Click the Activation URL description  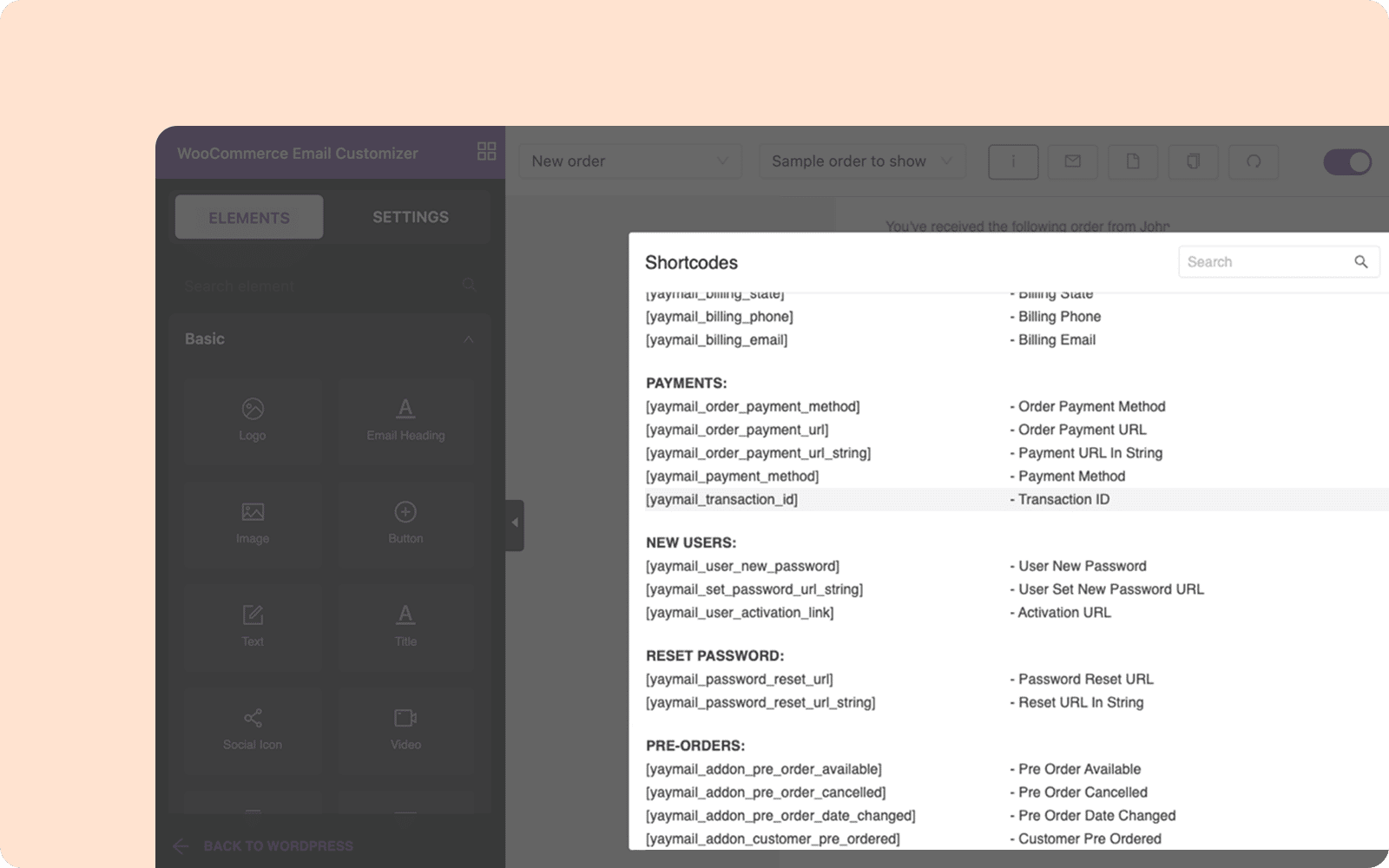point(1061,613)
